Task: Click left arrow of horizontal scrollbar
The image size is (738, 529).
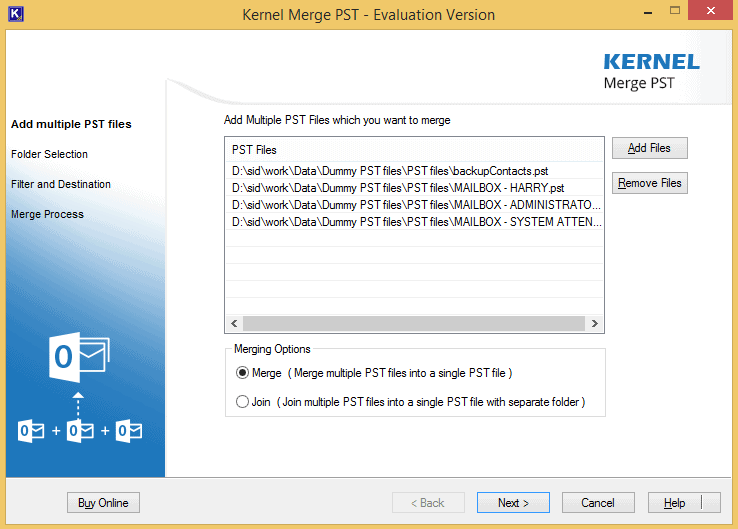Action: coord(234,323)
